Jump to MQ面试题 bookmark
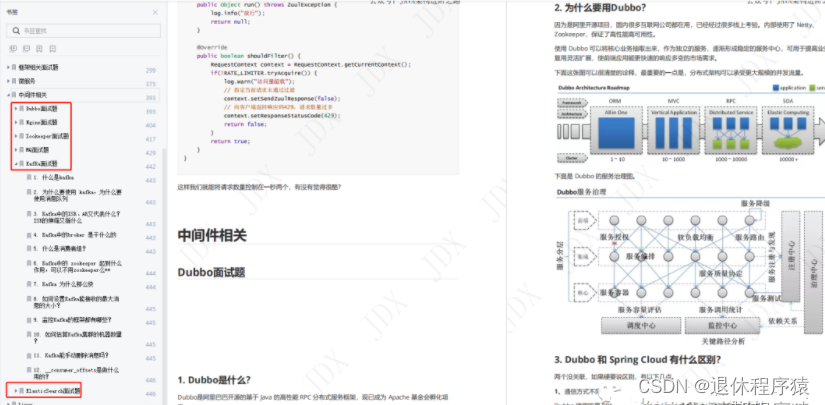This screenshot has height=405, width=825. point(37,149)
